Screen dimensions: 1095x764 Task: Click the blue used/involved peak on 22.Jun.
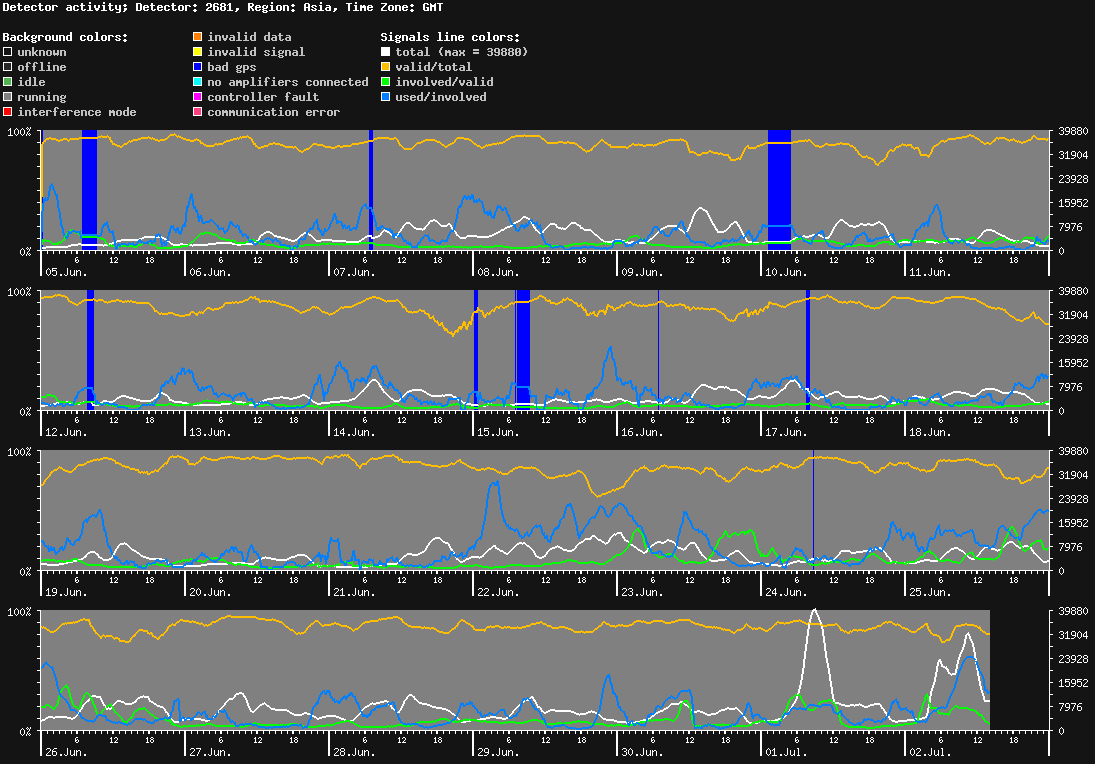[495, 483]
